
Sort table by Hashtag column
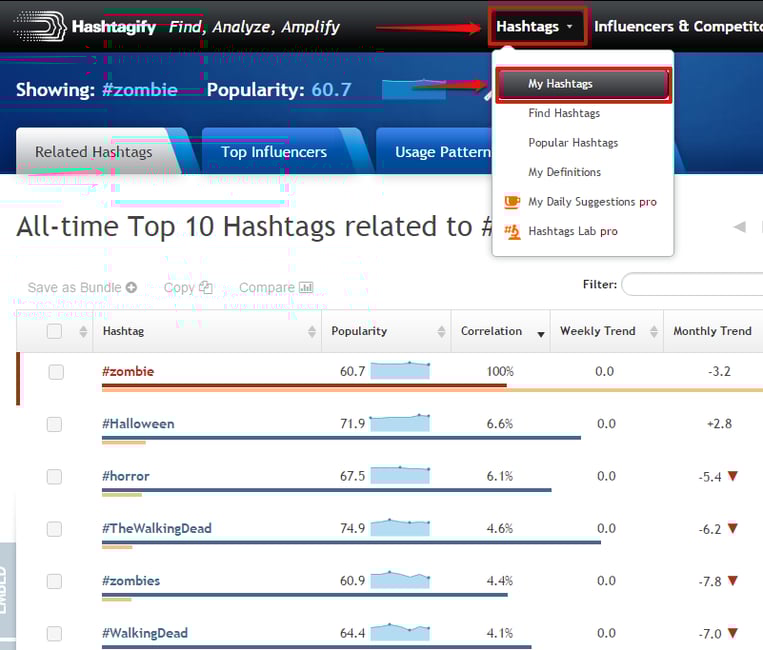click(207, 331)
